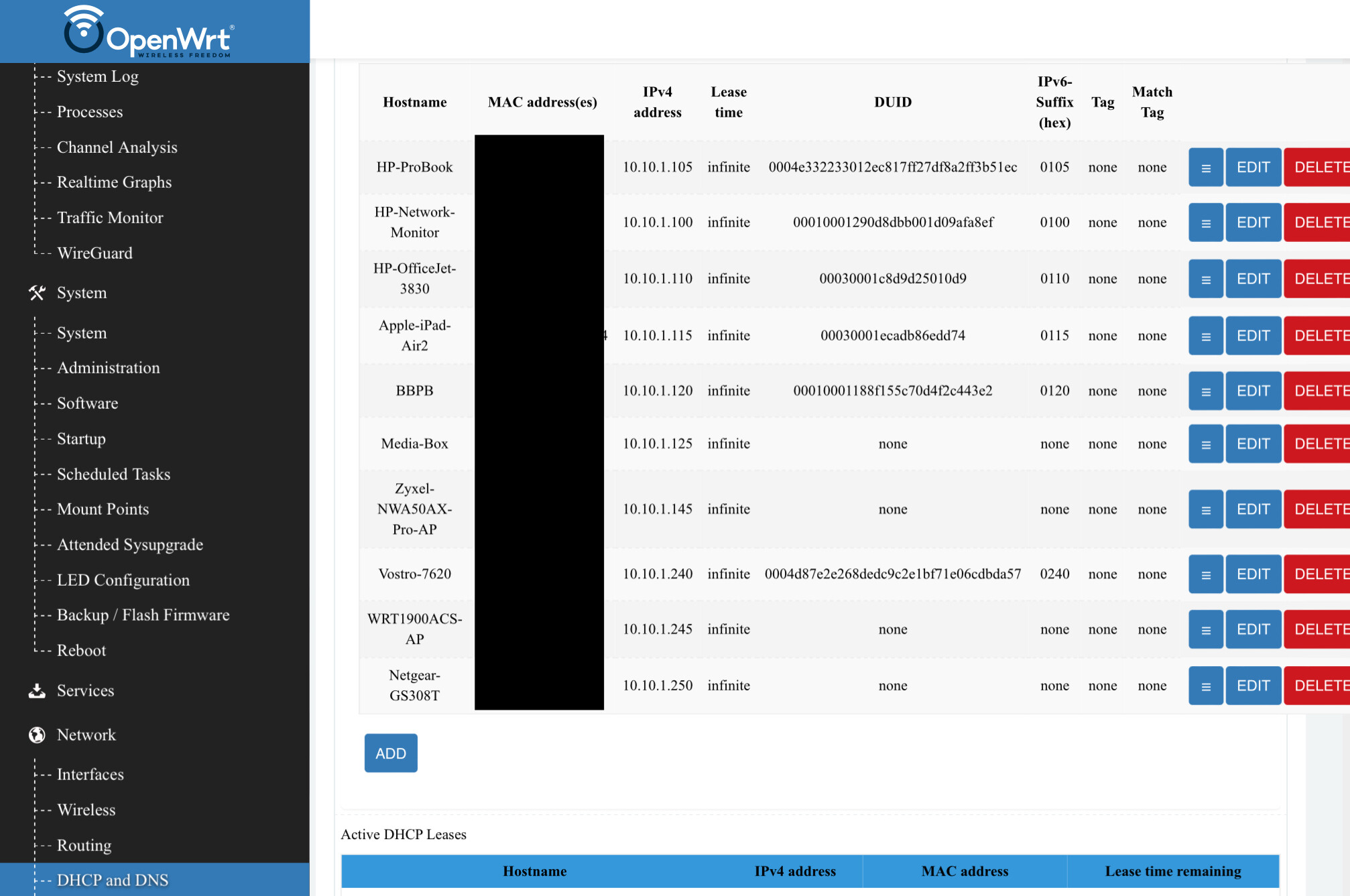This screenshot has height=896, width=1350.
Task: Click drag handle for Apple-iPad-Air2 row
Action: [x=1206, y=336]
